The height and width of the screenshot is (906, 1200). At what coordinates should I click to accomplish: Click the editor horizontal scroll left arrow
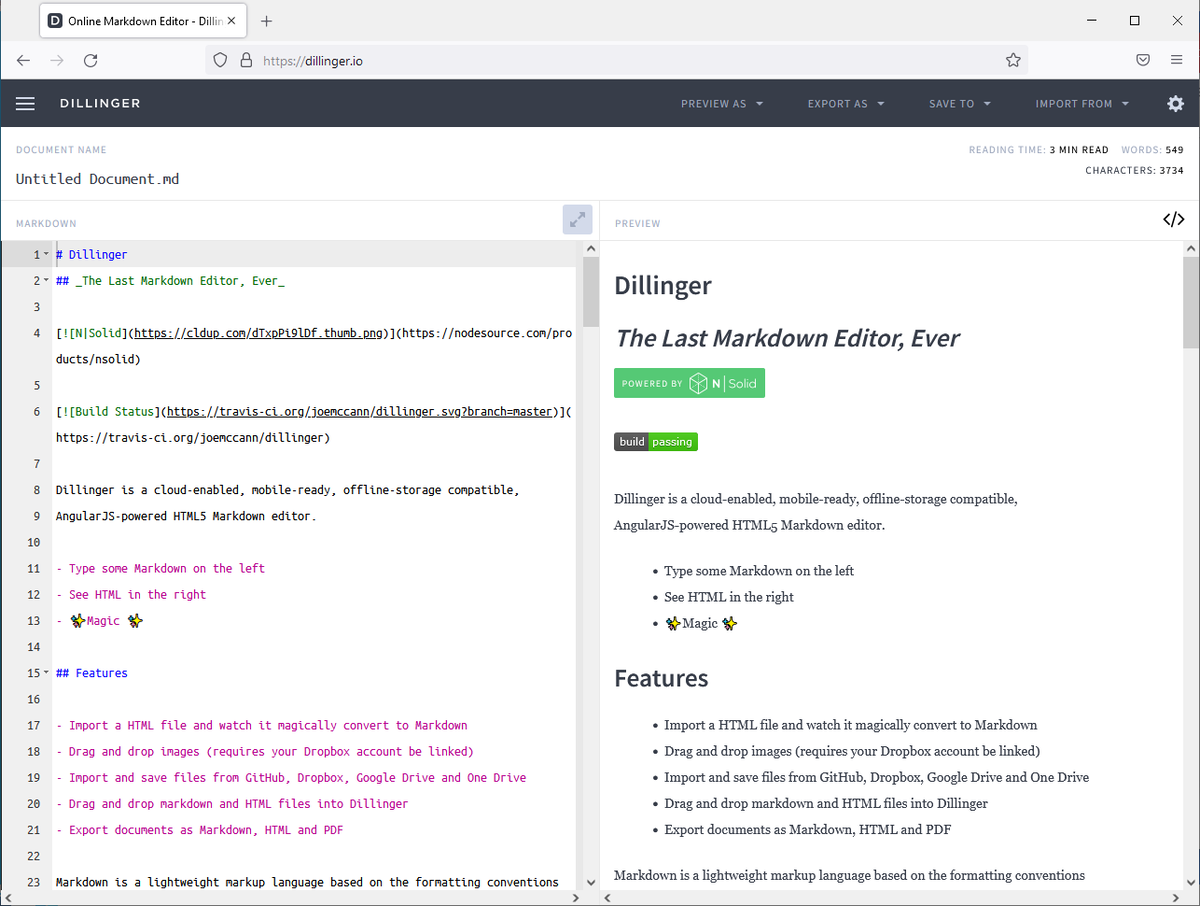[9, 898]
